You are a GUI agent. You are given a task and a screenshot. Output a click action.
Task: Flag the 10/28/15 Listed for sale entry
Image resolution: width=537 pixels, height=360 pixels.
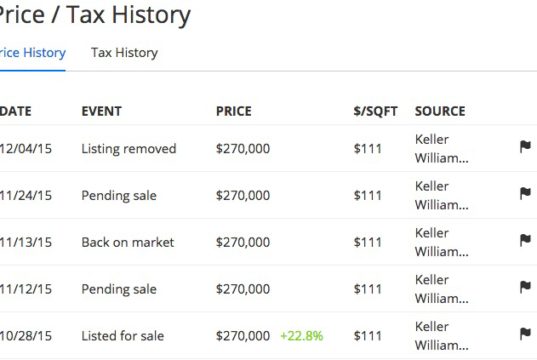[525, 334]
